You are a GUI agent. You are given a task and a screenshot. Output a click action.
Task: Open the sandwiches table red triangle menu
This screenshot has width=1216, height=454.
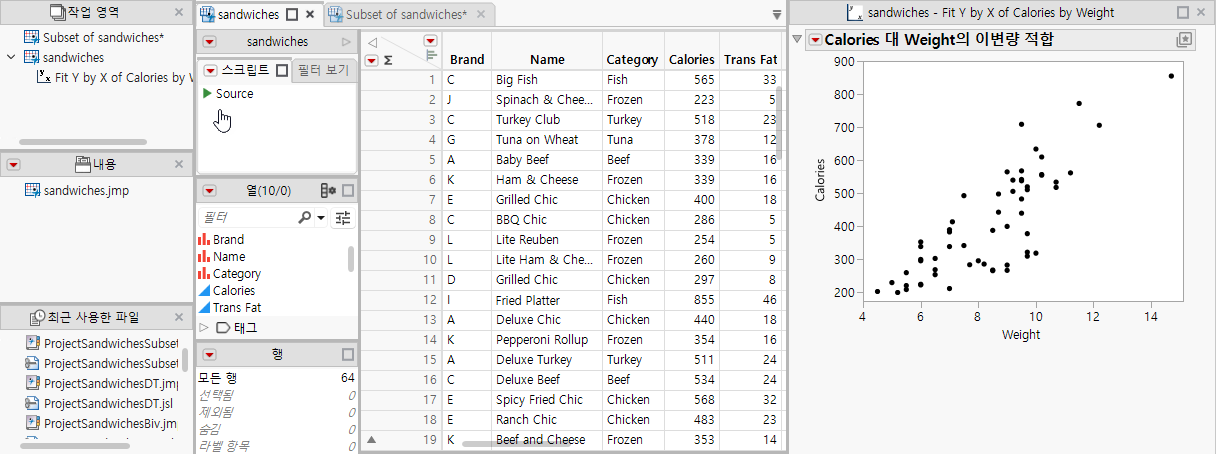pos(209,42)
